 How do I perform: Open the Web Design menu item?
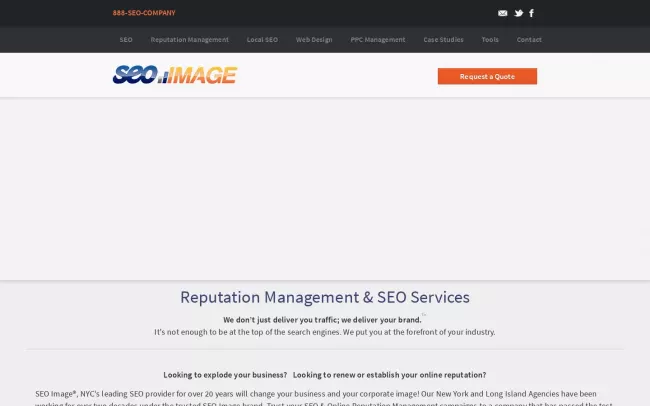[x=314, y=40]
